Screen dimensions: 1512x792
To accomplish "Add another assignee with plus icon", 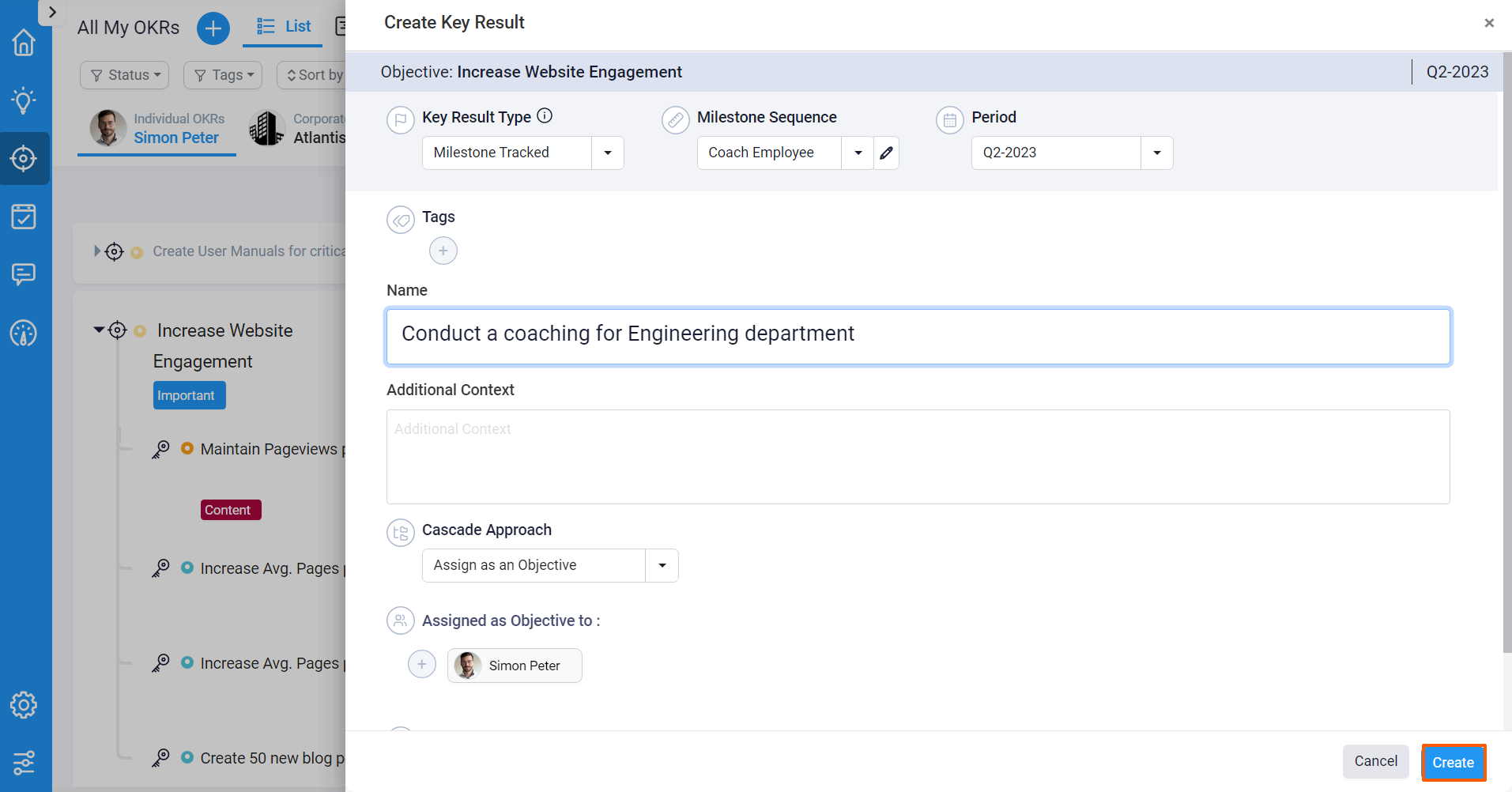I will 421,664.
